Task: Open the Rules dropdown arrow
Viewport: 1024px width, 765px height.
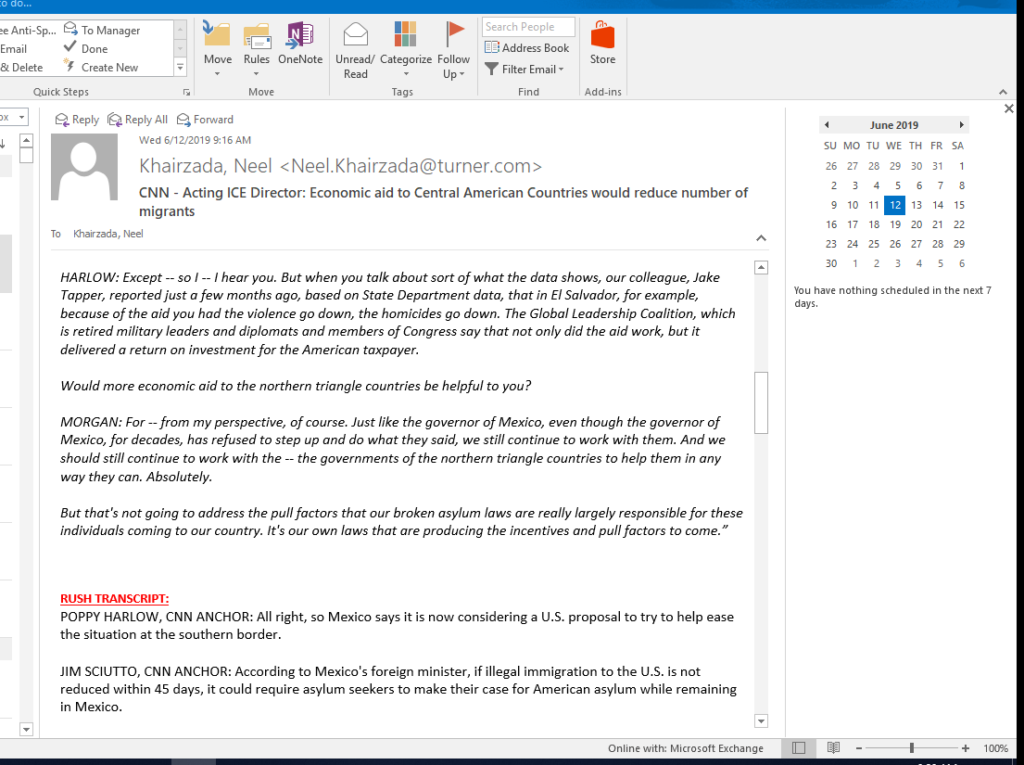Action: pyautogui.click(x=257, y=74)
